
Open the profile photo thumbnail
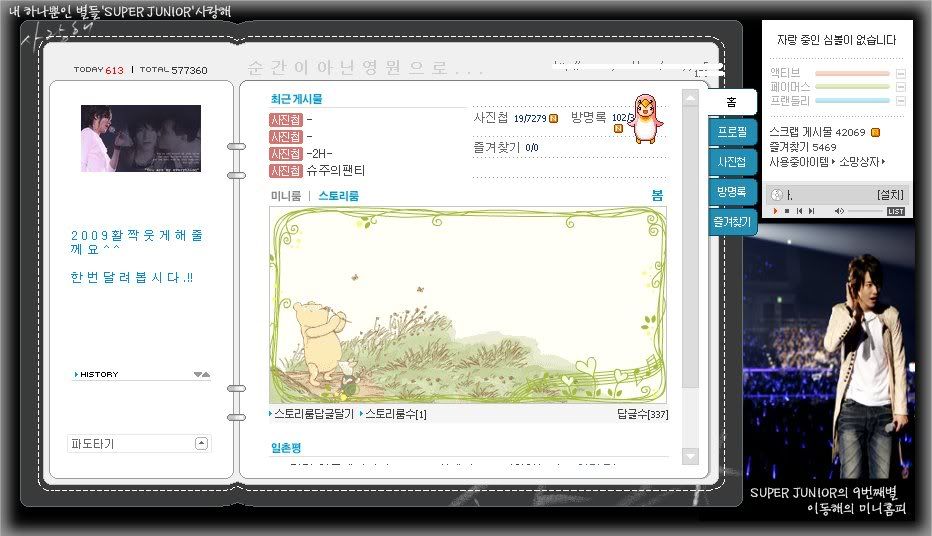point(141,138)
